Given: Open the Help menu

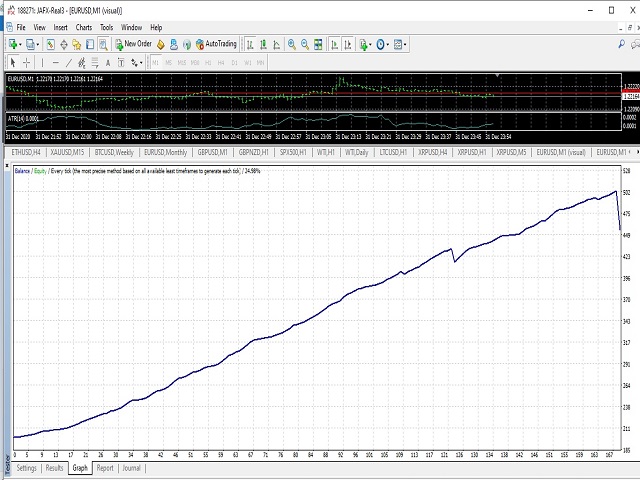Looking at the screenshot, I should [x=156, y=27].
